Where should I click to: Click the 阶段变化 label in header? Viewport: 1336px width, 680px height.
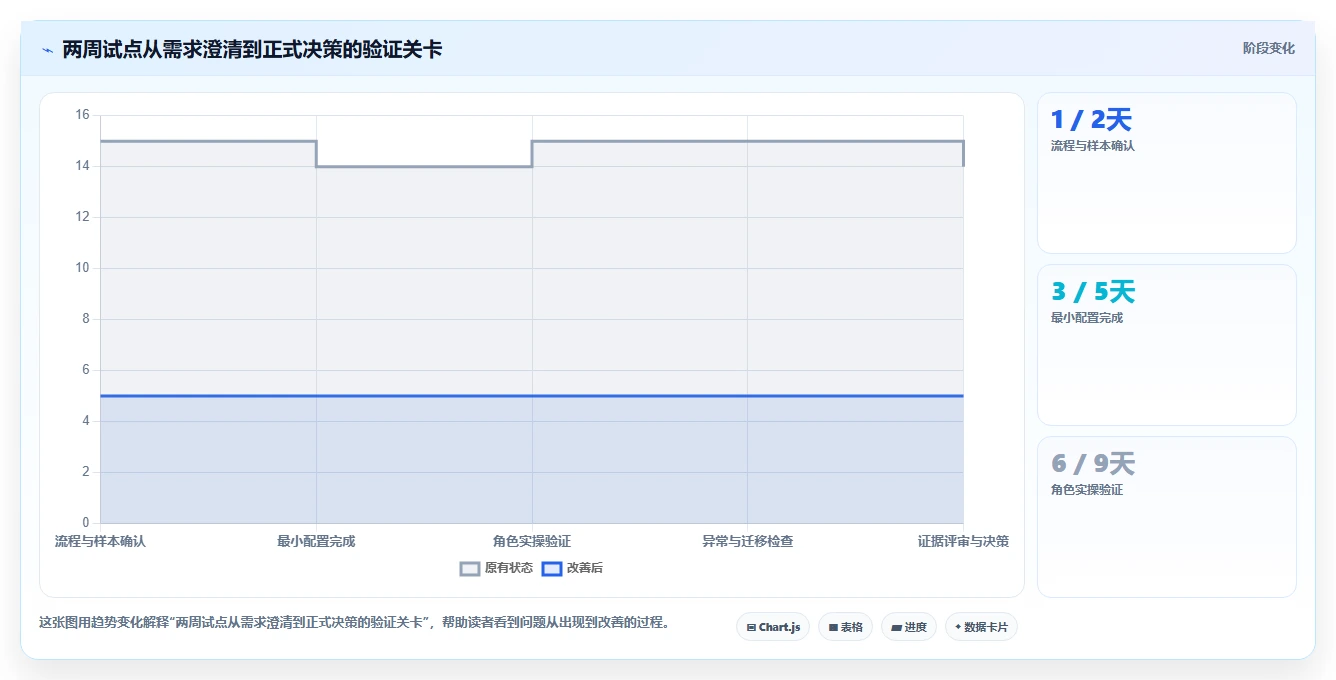point(1268,48)
